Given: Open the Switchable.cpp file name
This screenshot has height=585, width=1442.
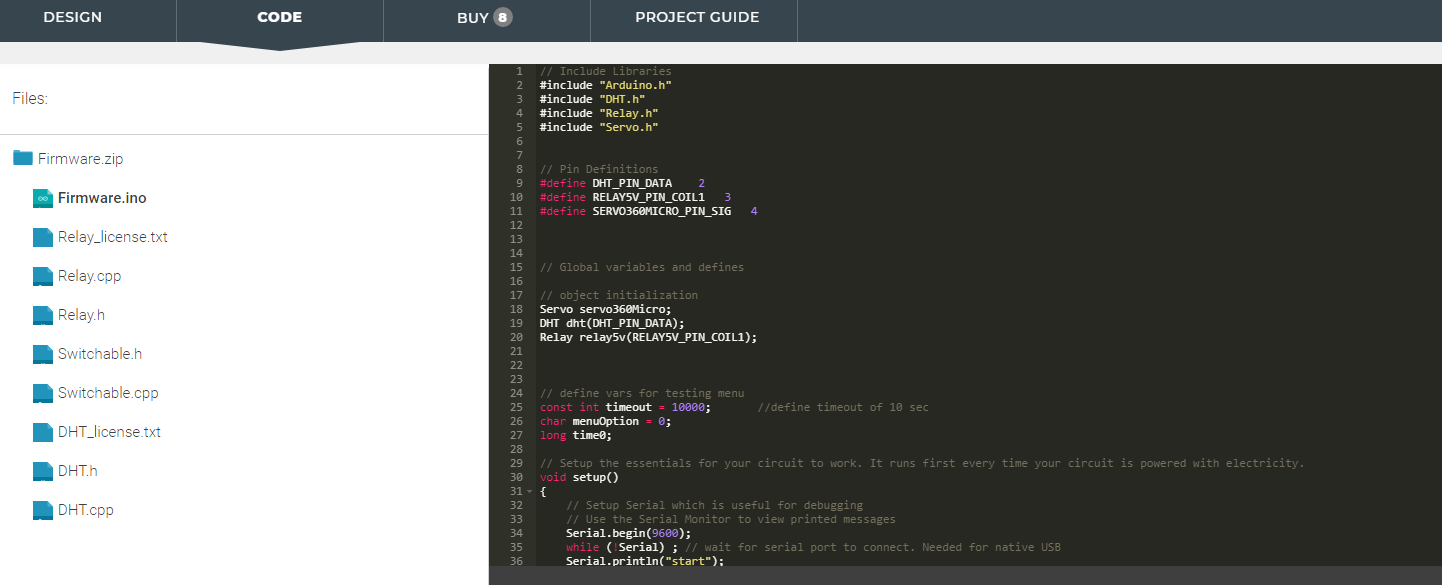Looking at the screenshot, I should [108, 393].
